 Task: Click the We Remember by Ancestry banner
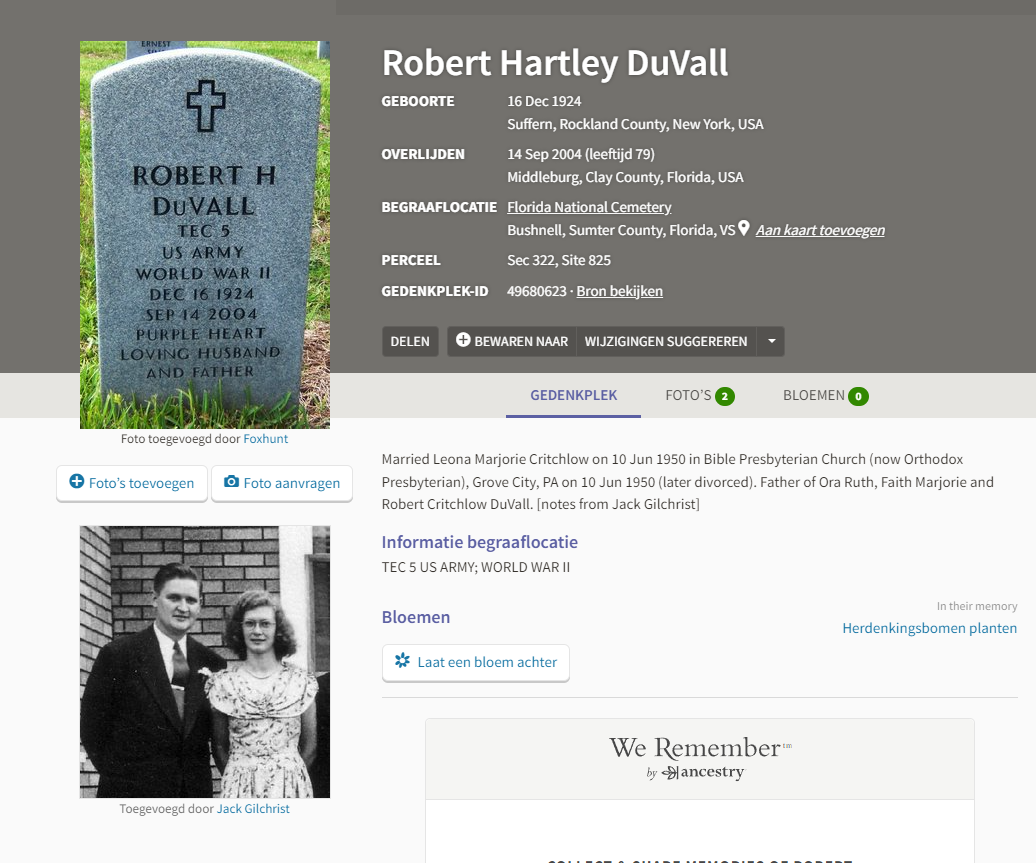tap(700, 759)
